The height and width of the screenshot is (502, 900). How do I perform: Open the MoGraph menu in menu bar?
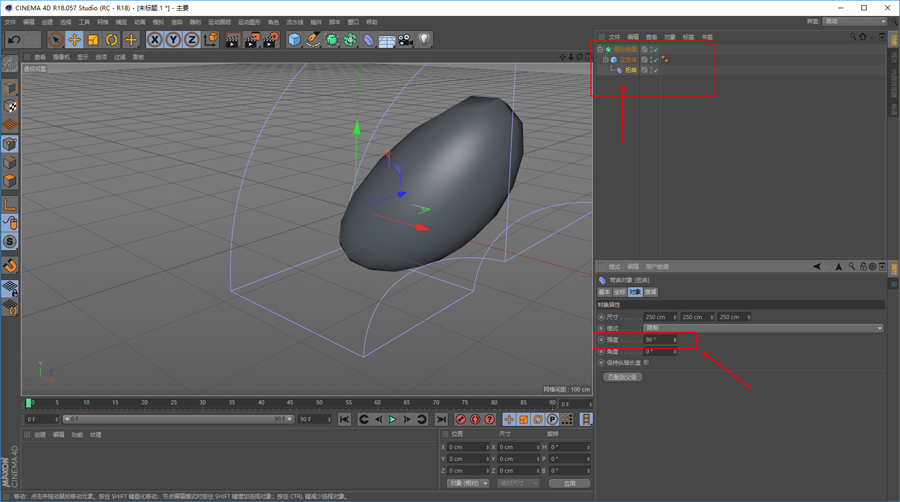click(x=249, y=22)
